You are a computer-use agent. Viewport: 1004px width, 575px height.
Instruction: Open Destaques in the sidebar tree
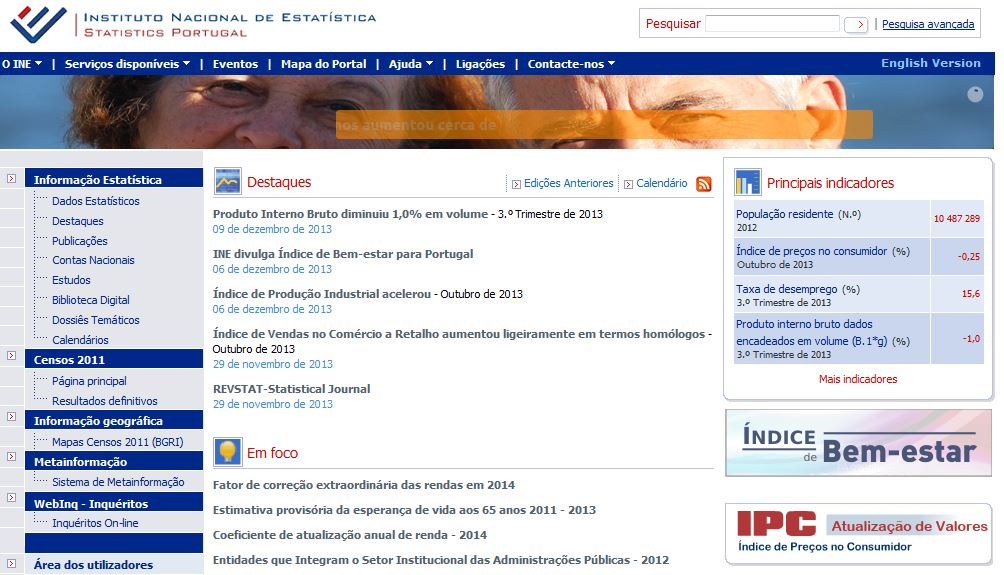click(77, 221)
